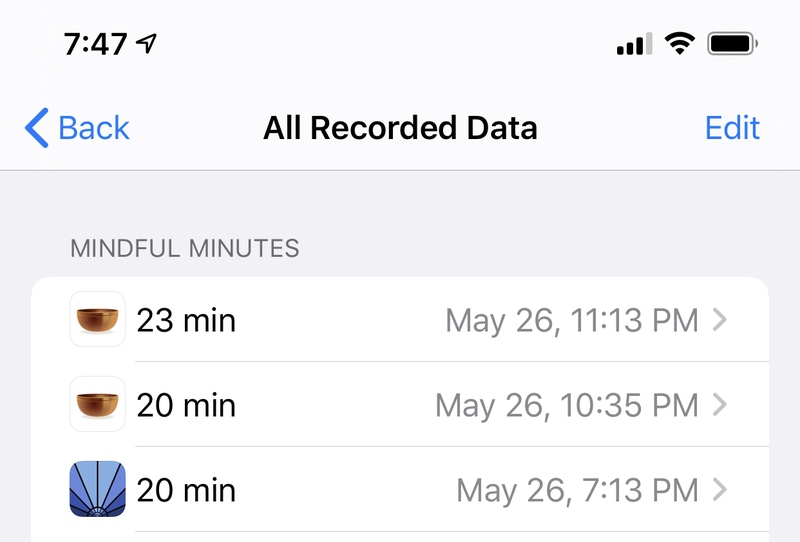
Task: Select the 23 min duration text
Action: coord(186,321)
